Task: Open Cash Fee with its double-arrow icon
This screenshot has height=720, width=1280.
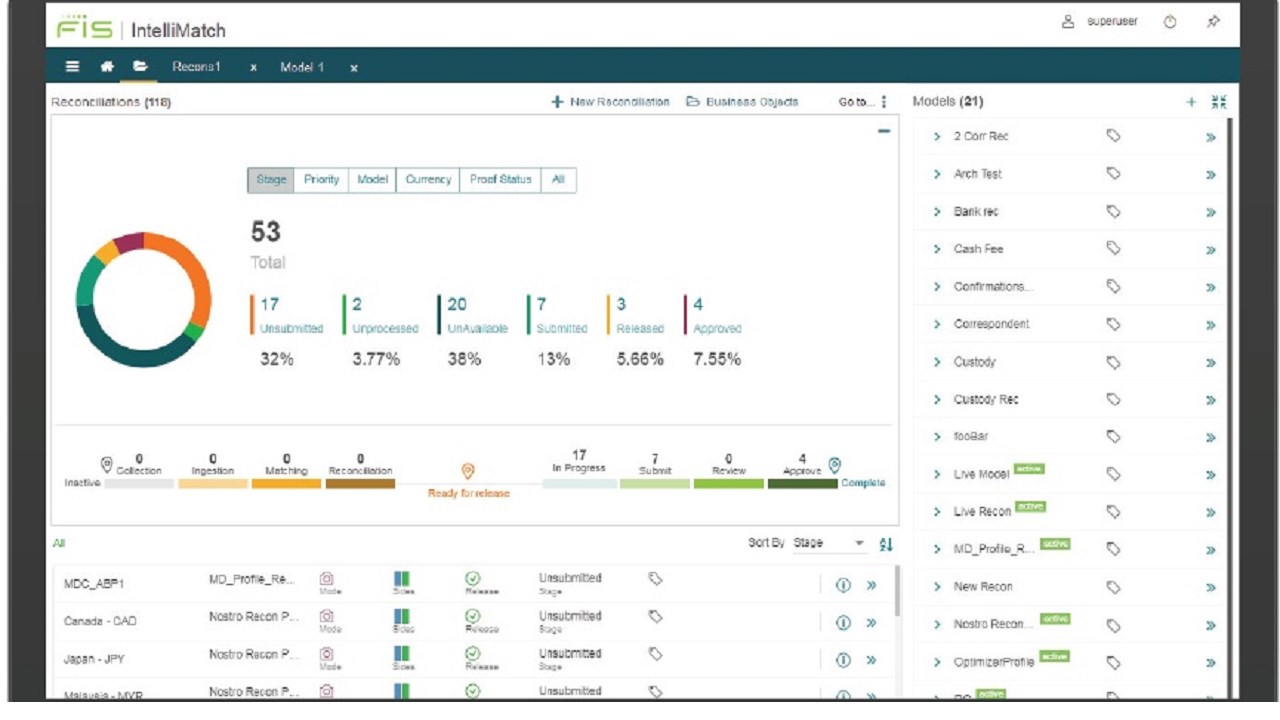Action: (1211, 250)
